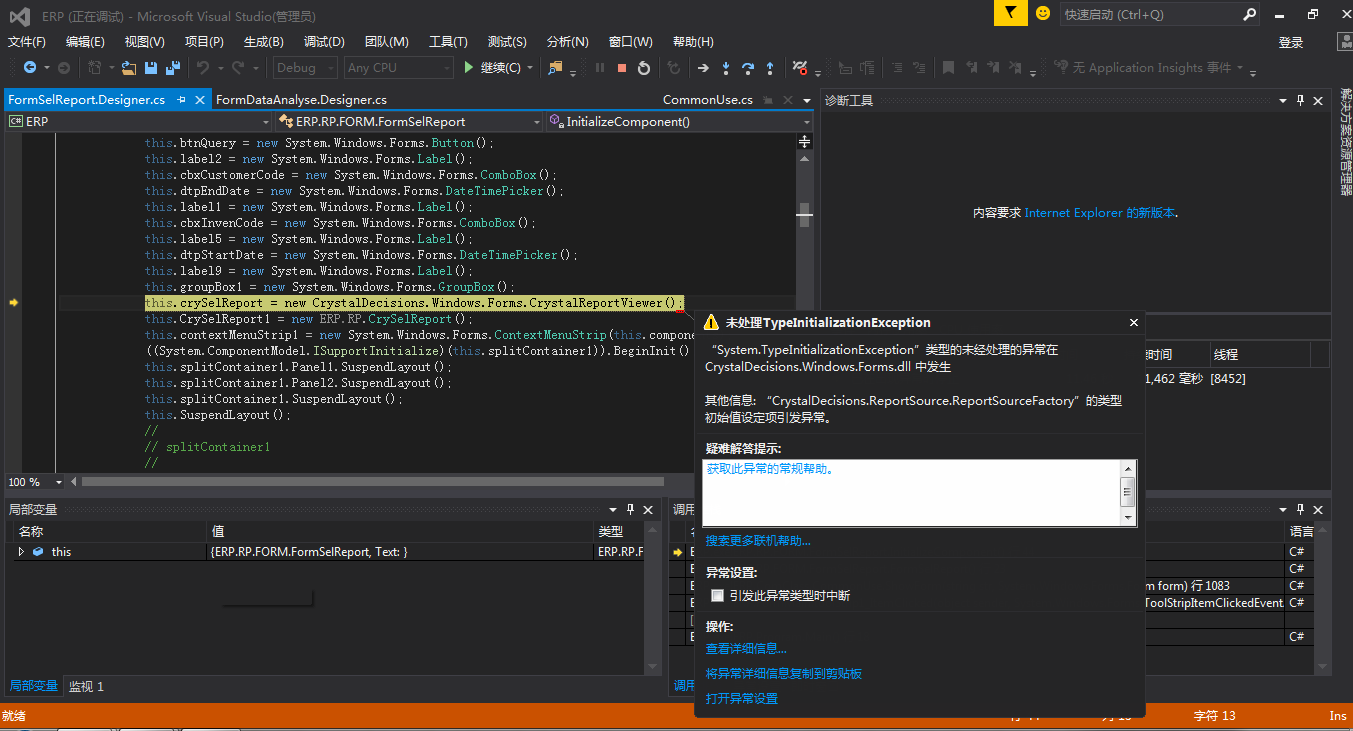Click 将异常详细信息复制到剪贴板
The width and height of the screenshot is (1353, 731).
[784, 674]
